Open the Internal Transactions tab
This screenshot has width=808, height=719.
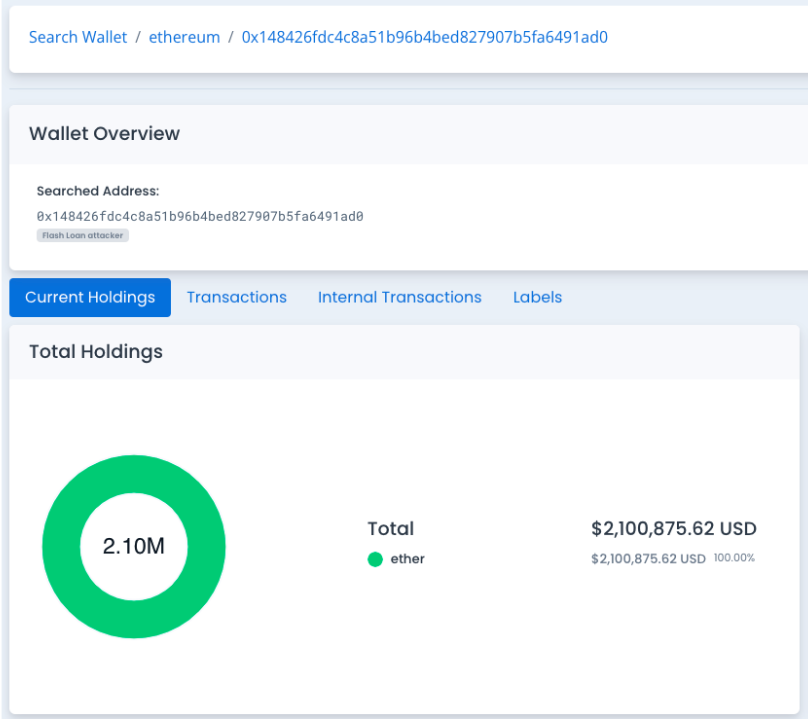tap(399, 297)
